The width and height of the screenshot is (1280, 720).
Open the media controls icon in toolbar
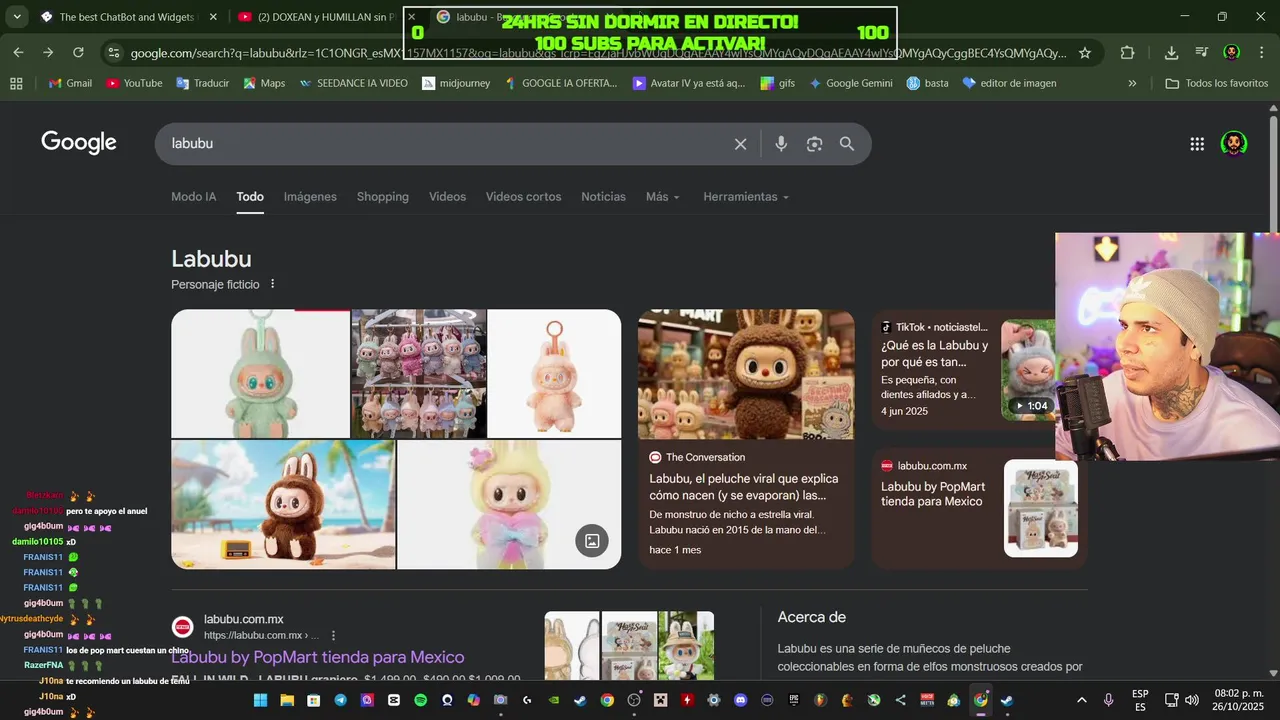pos(1202,53)
